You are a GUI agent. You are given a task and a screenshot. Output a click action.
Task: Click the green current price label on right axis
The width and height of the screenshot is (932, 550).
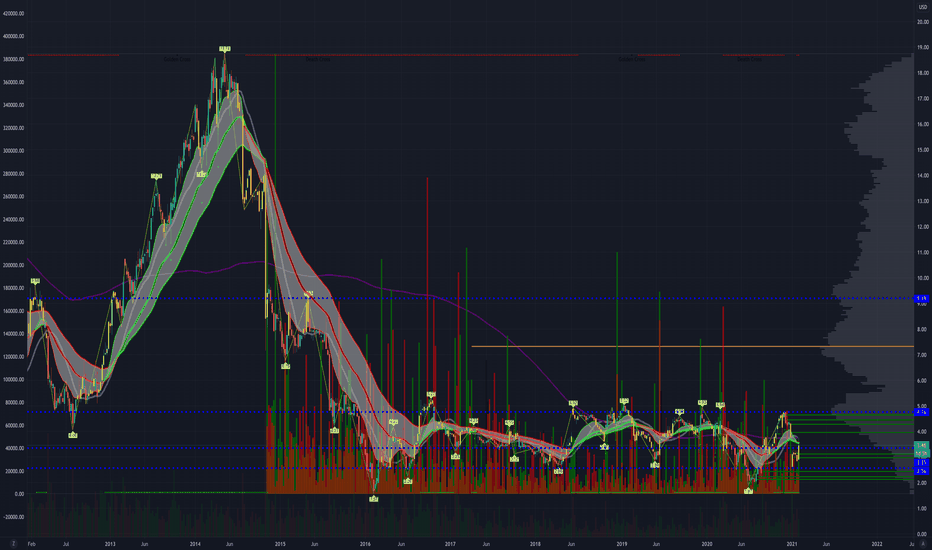(922, 450)
